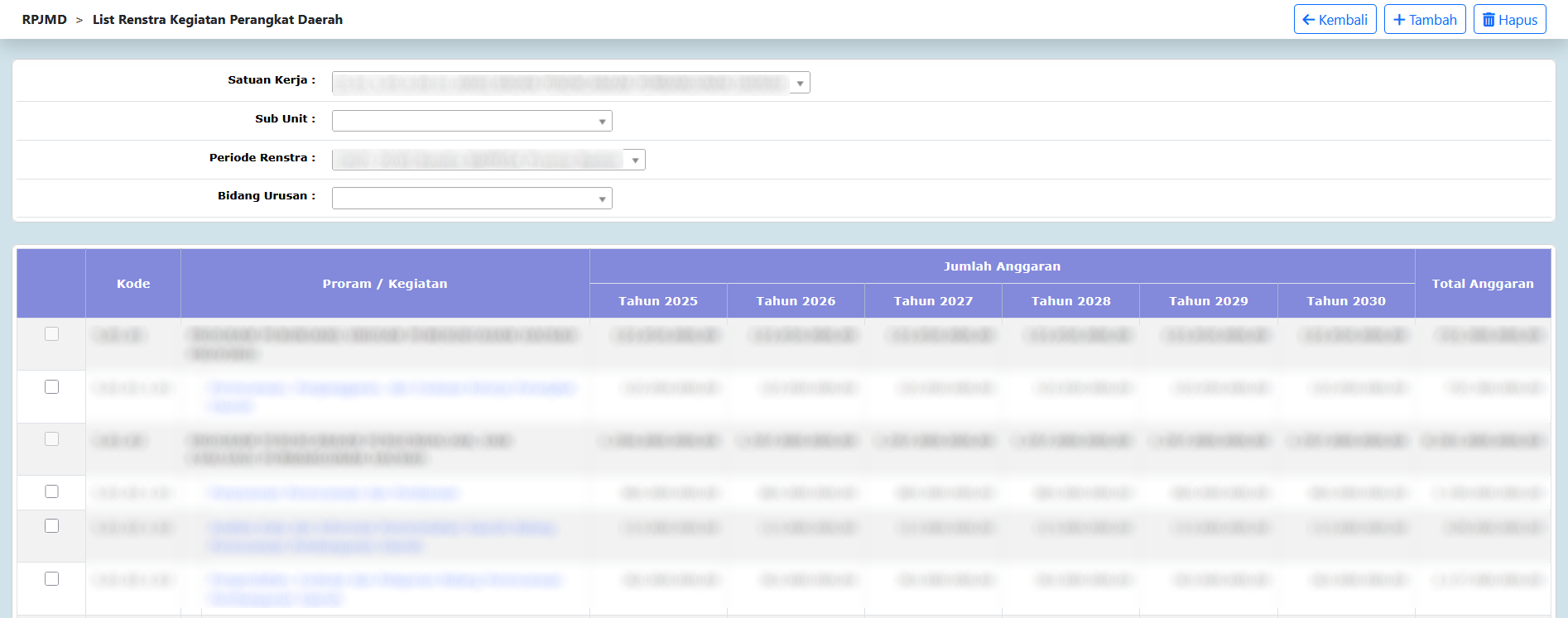Screen dimensions: 1568x618
Task: Select the sixth row checkbox
Action: (51, 579)
